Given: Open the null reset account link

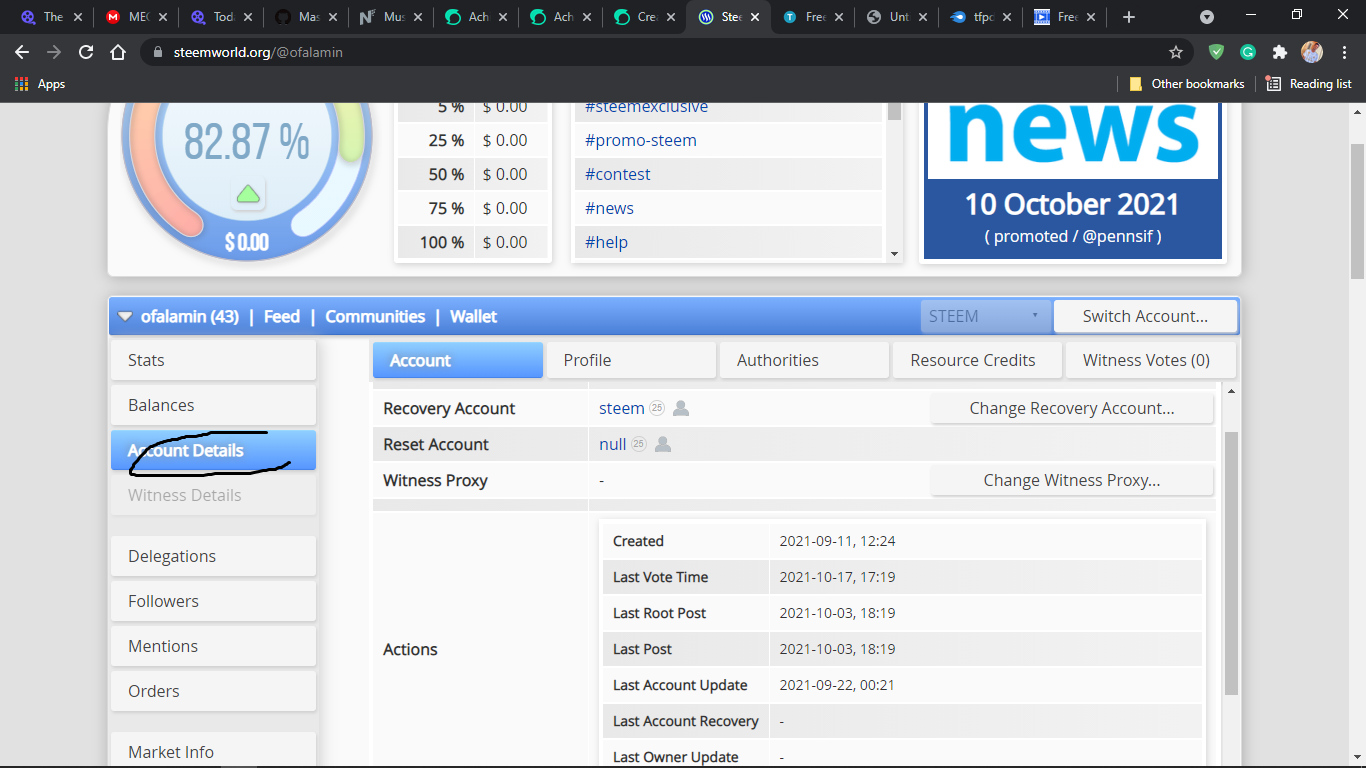Looking at the screenshot, I should pos(613,444).
